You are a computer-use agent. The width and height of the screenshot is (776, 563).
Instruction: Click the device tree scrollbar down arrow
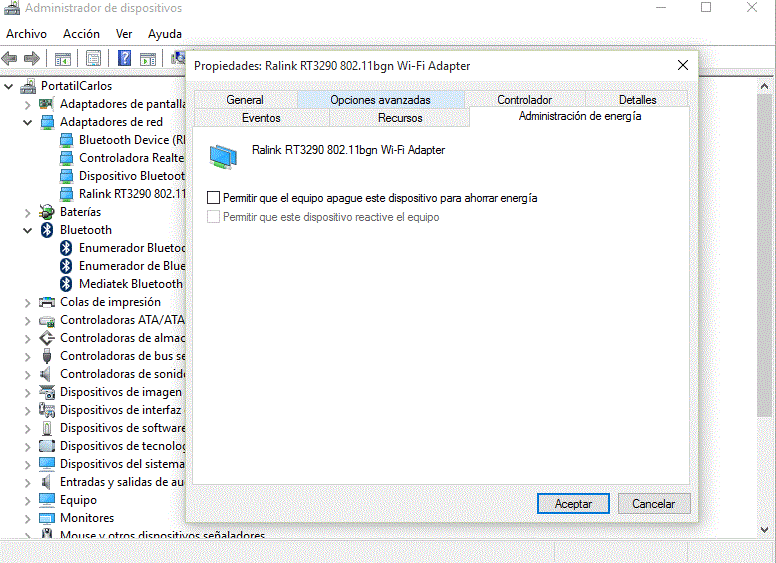[764, 530]
